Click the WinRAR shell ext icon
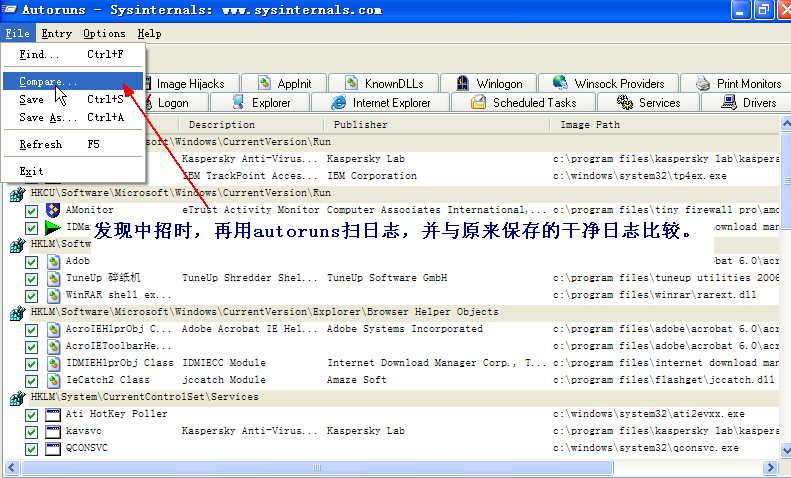 click(x=53, y=295)
